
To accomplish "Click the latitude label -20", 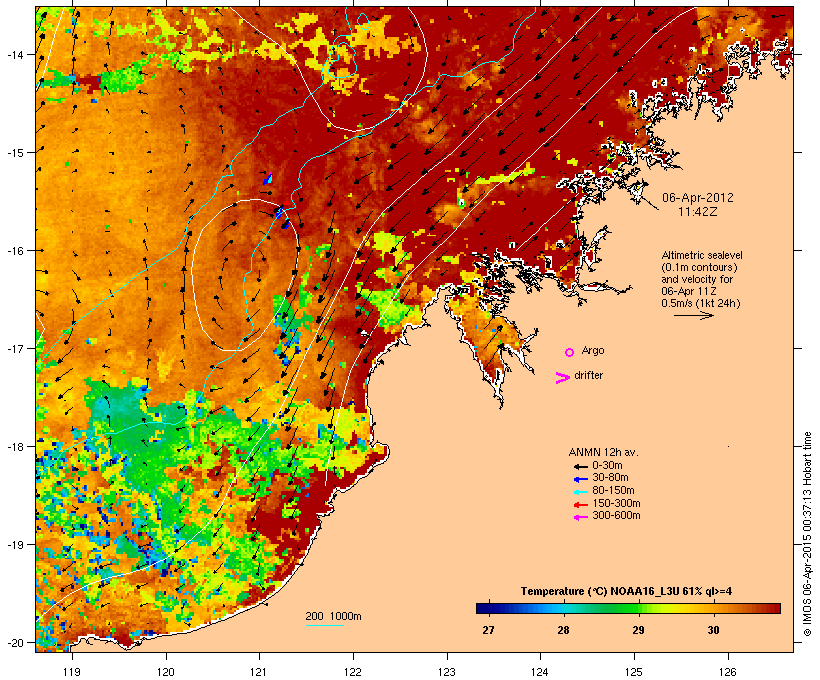I will click(14, 643).
